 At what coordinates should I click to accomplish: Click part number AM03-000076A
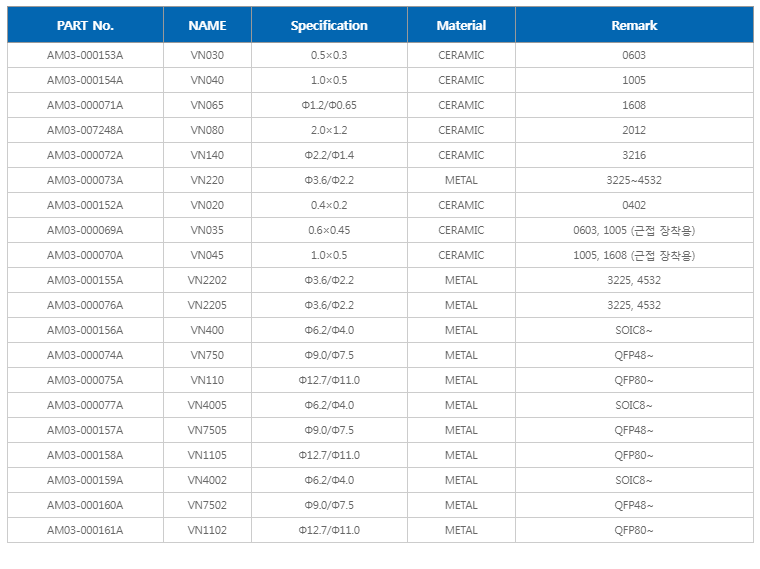(x=85, y=305)
